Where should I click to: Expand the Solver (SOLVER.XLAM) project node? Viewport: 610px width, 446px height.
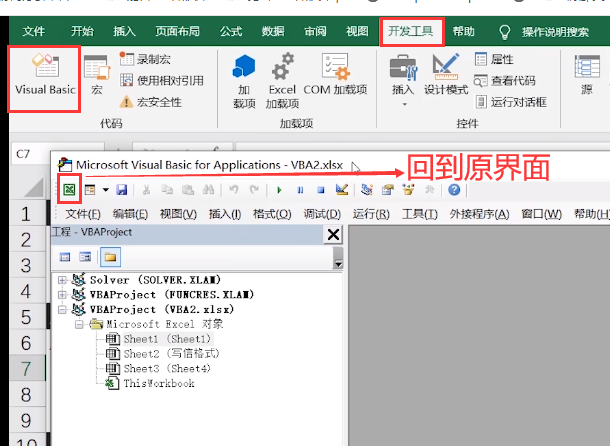tap(62, 280)
